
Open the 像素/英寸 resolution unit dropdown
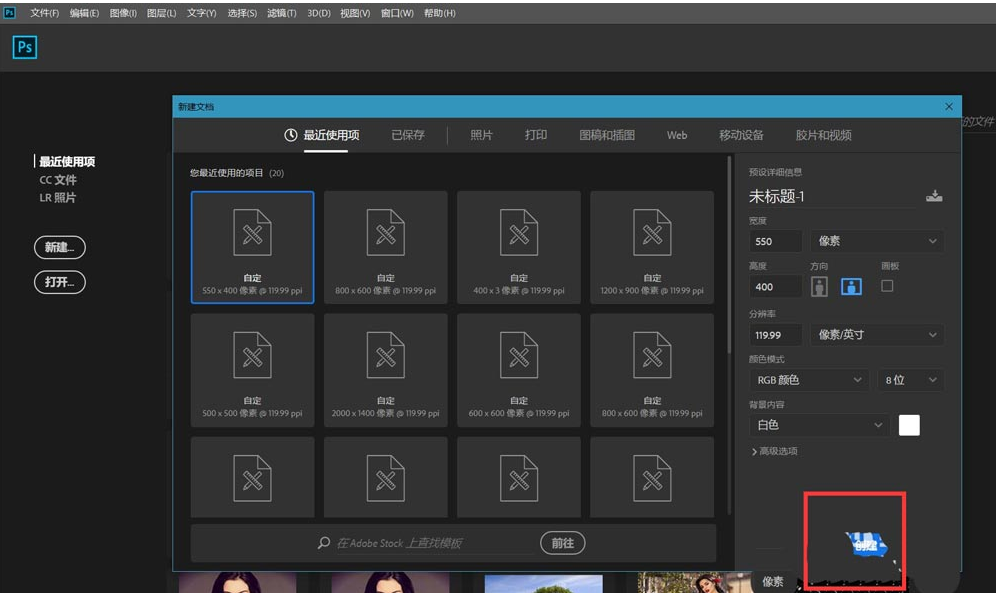point(877,334)
